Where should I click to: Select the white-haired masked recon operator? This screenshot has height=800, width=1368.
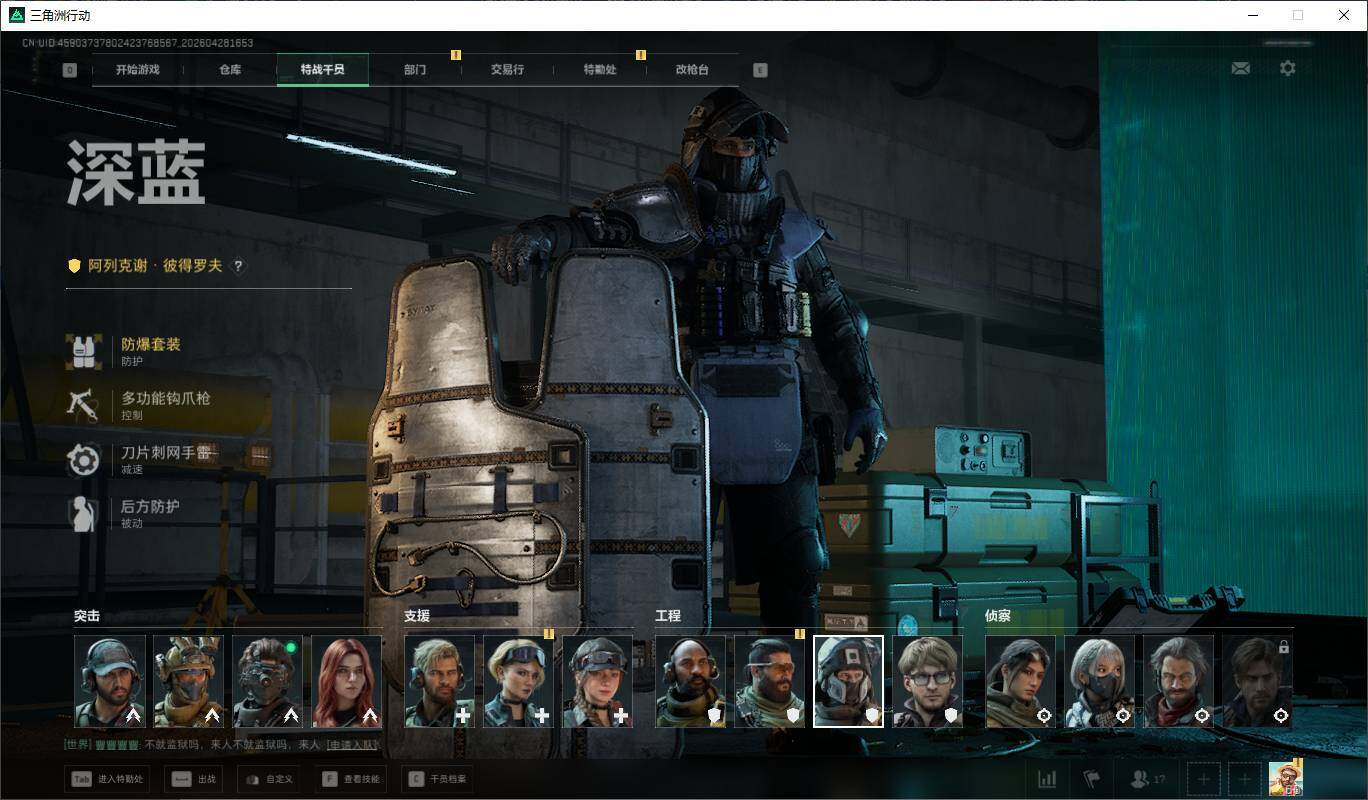[x=1100, y=681]
